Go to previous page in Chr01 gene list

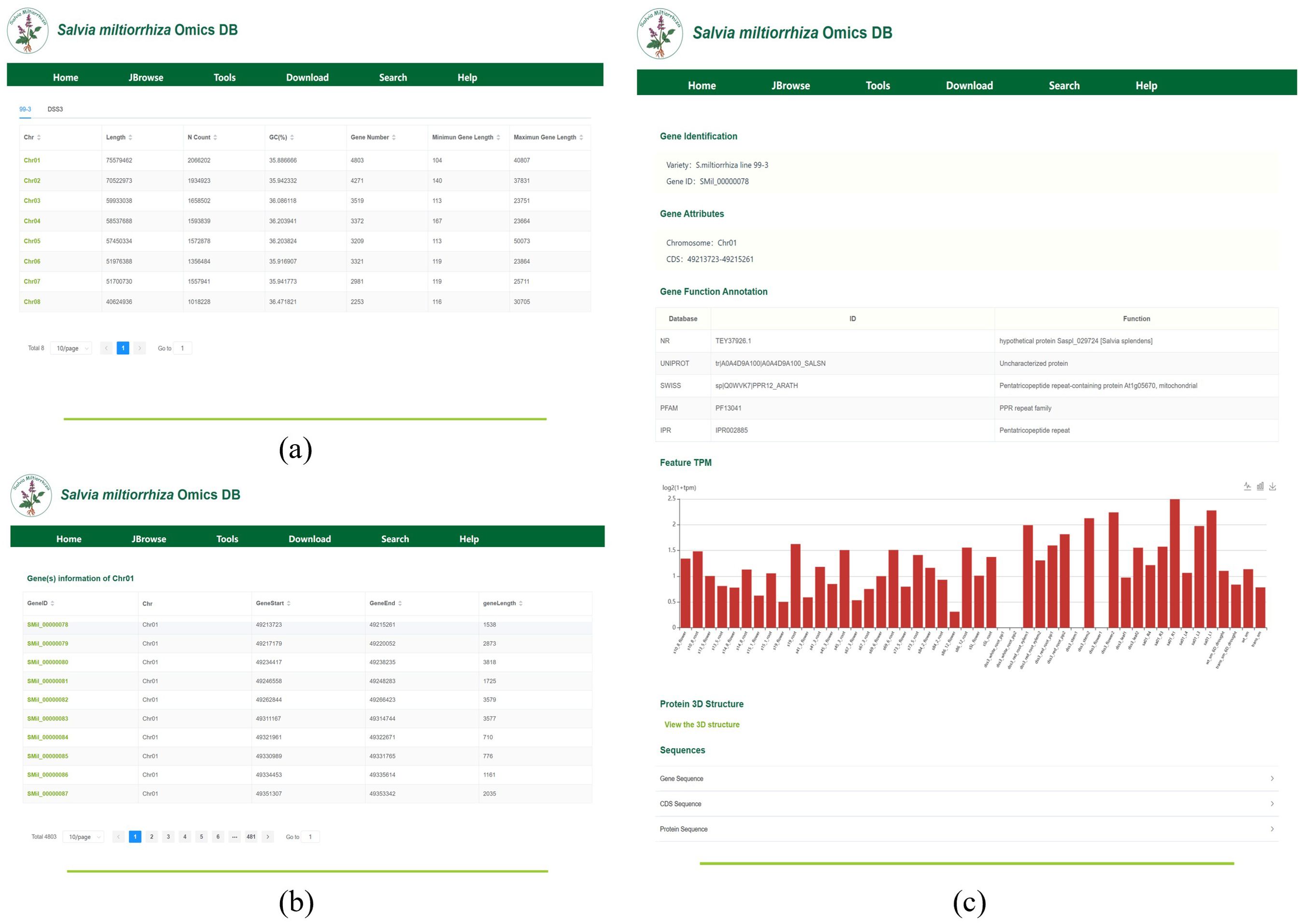pos(118,837)
